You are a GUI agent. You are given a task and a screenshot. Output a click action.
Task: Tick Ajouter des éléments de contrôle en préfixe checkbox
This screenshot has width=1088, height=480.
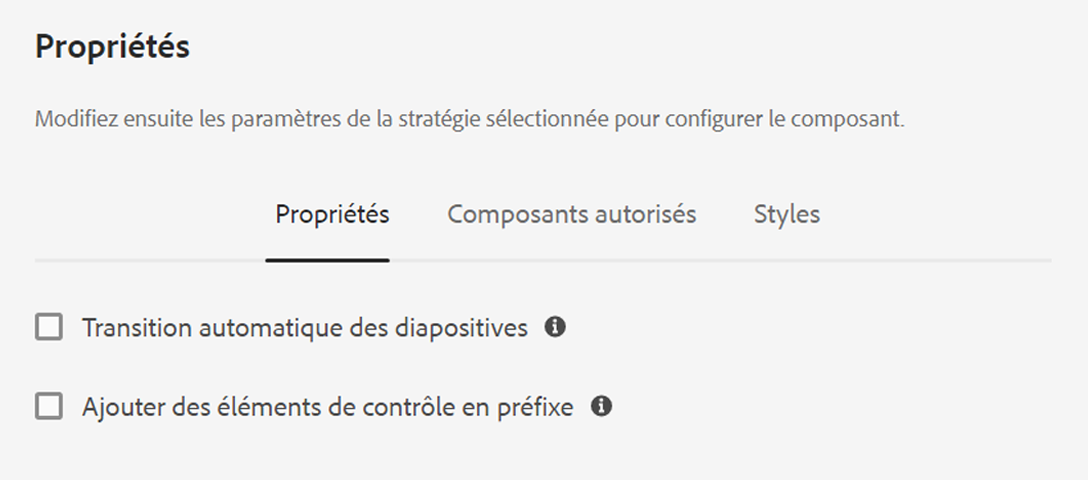49,406
